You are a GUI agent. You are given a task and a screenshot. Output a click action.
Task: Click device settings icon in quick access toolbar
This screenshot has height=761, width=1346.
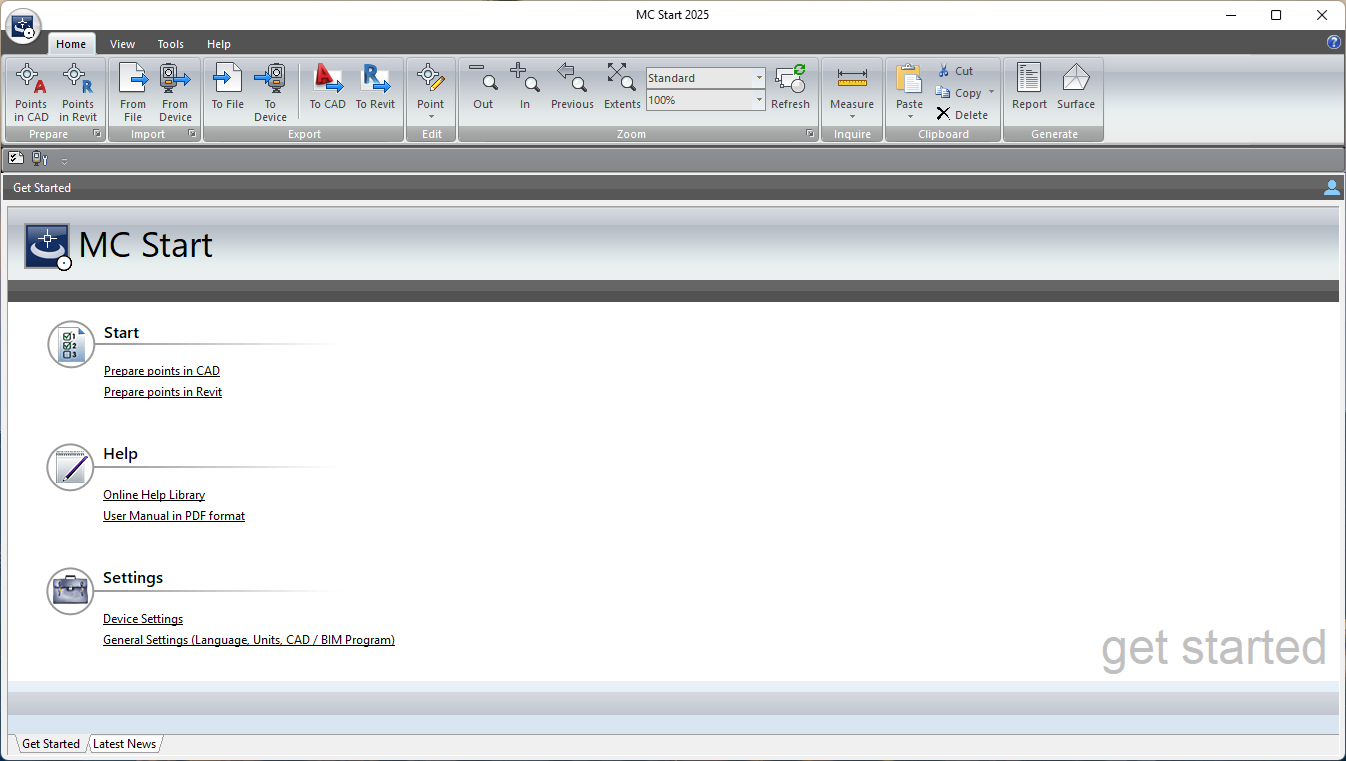point(40,158)
